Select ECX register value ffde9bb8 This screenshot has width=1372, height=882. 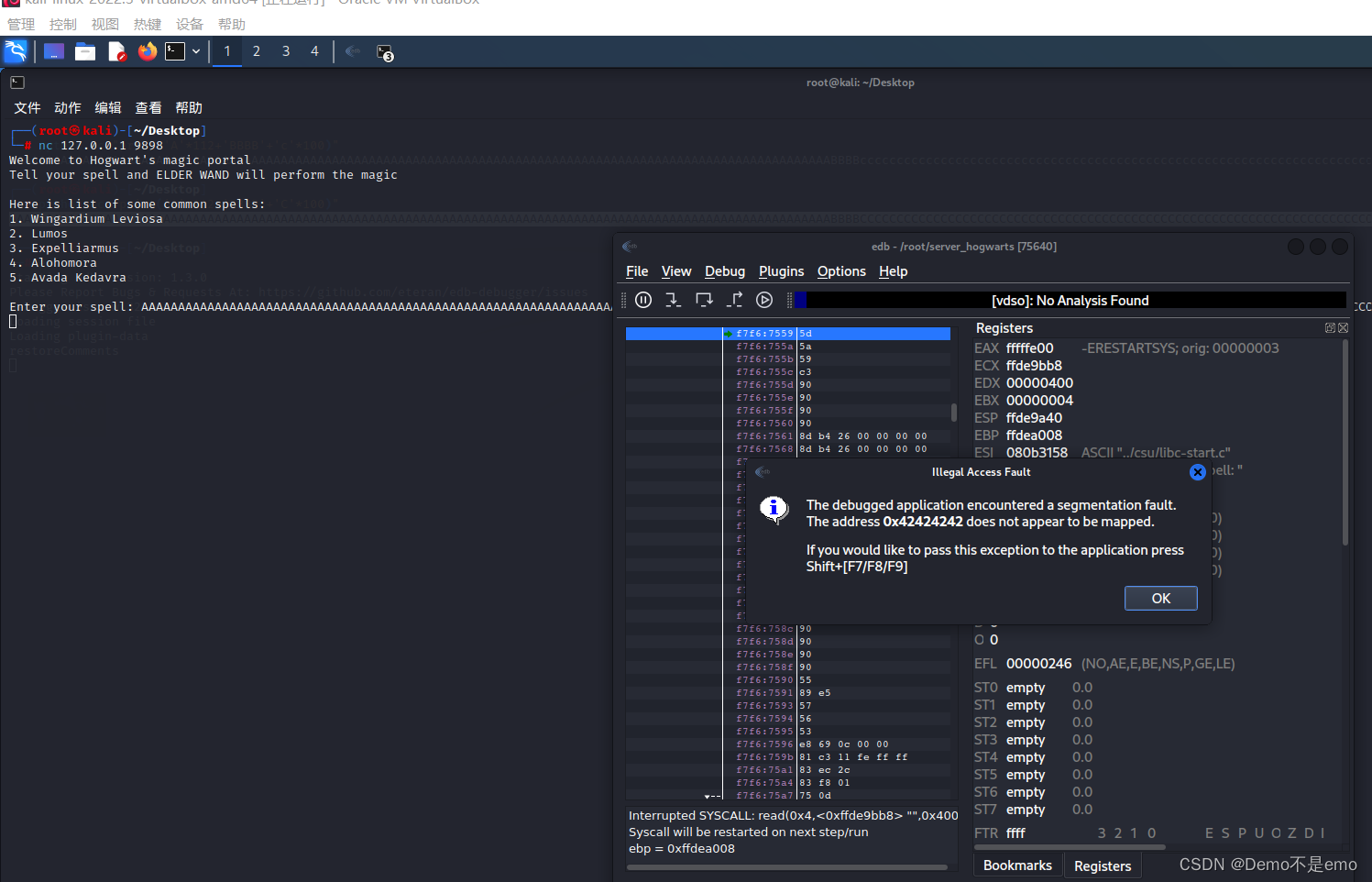[x=1034, y=366]
